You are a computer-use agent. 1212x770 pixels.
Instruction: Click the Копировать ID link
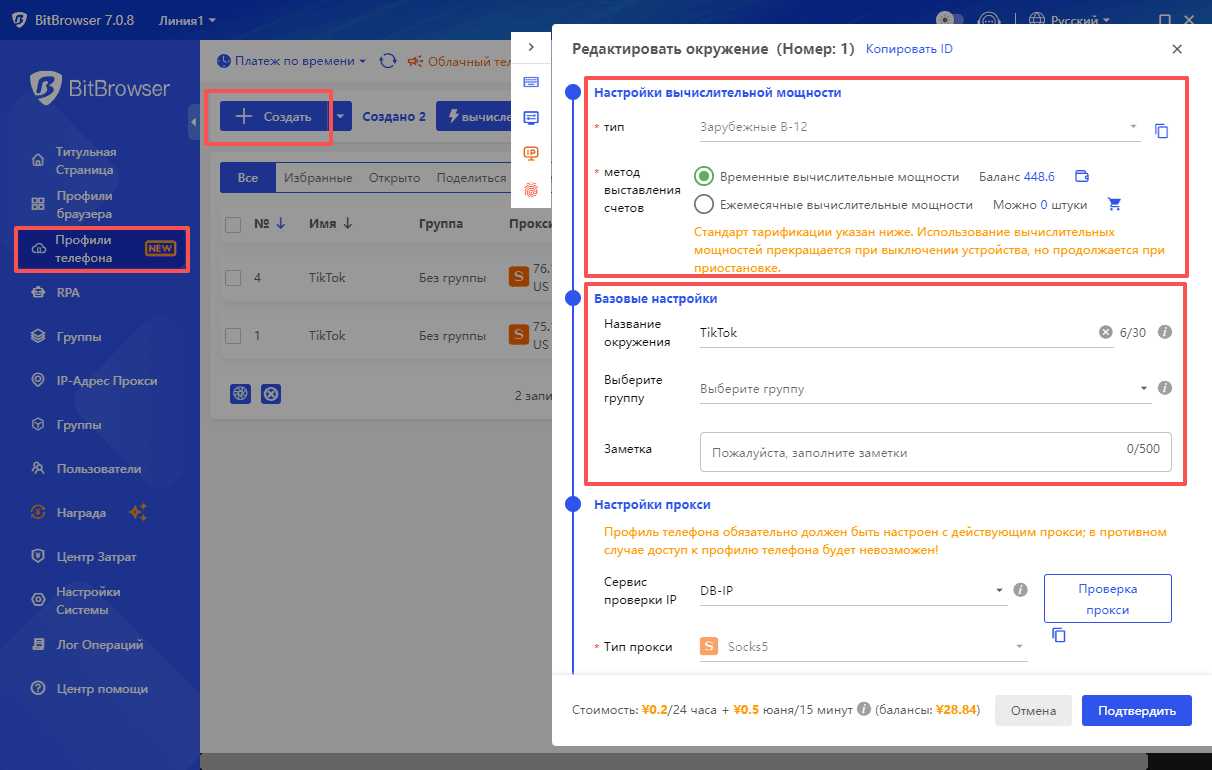pos(909,49)
